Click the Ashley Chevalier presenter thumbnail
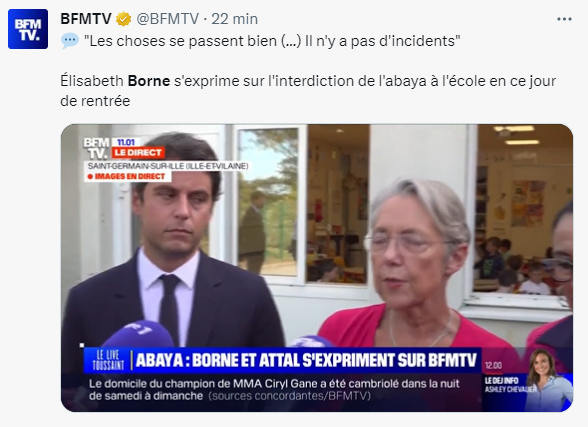 coord(548,379)
